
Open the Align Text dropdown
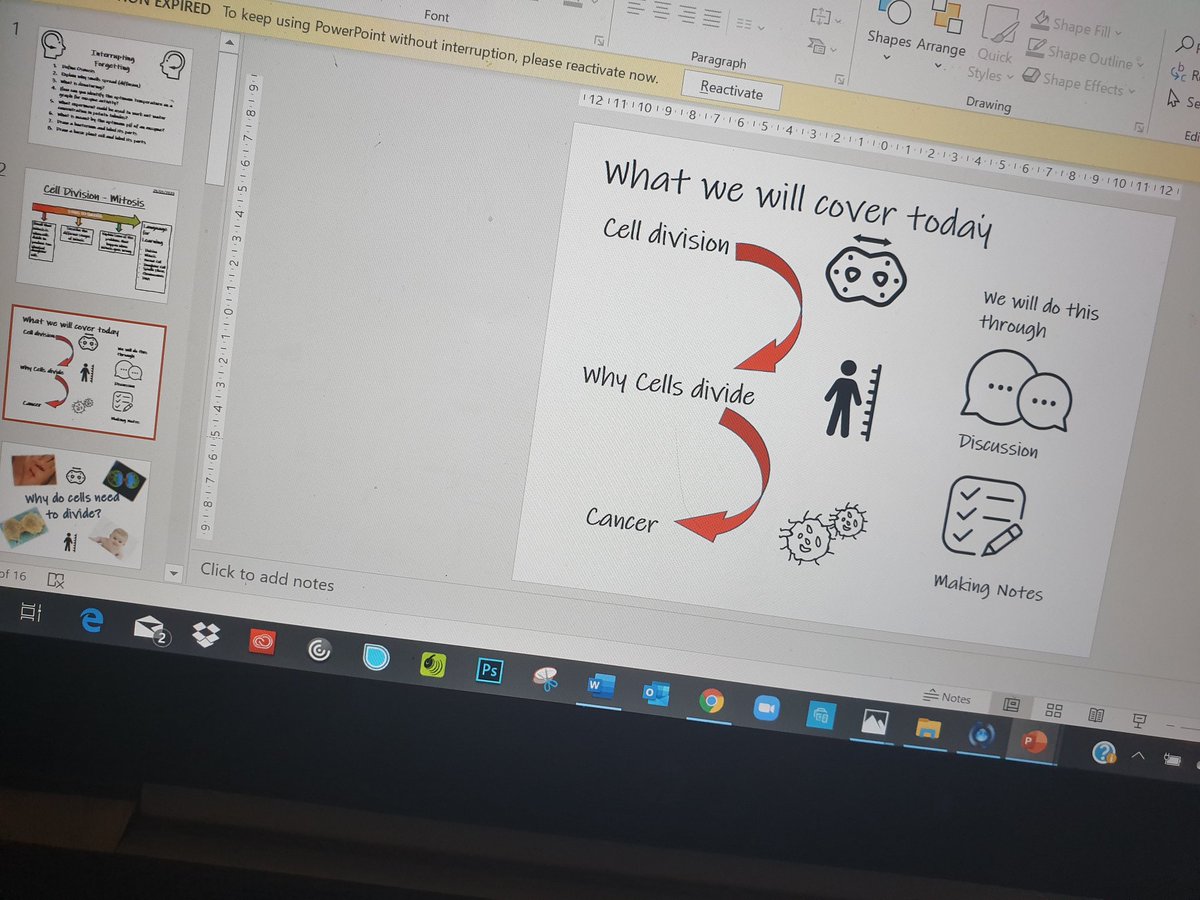coord(827,16)
